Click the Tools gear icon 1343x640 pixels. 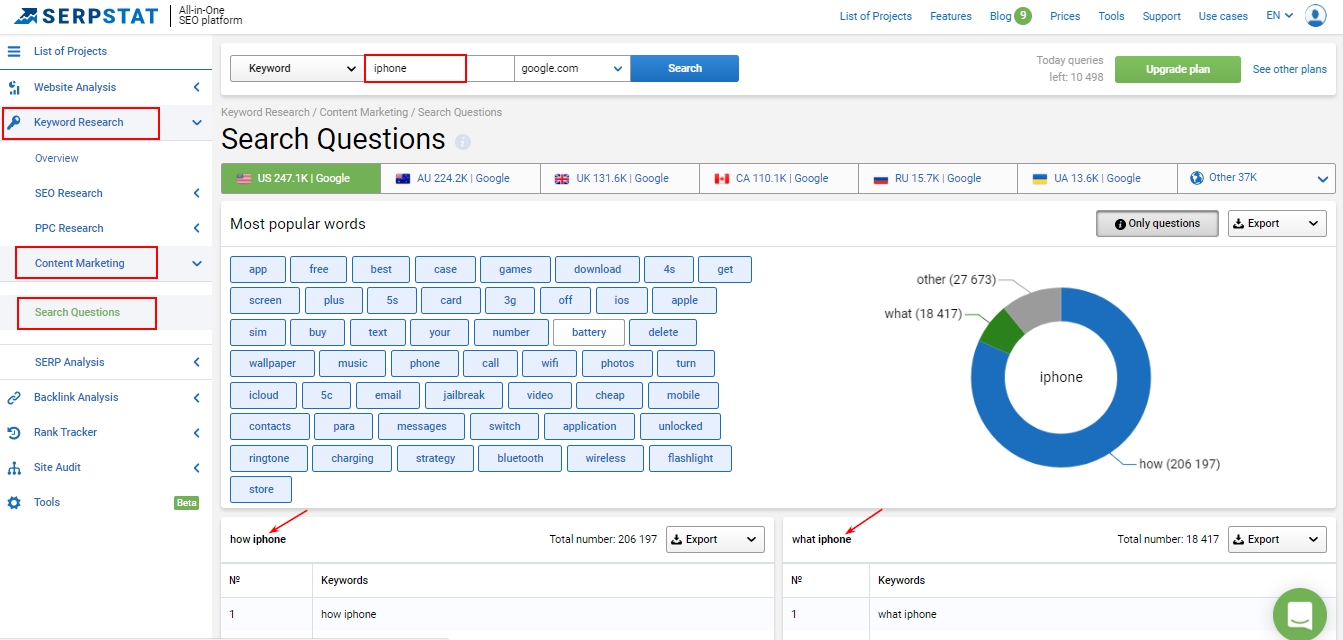pos(14,502)
